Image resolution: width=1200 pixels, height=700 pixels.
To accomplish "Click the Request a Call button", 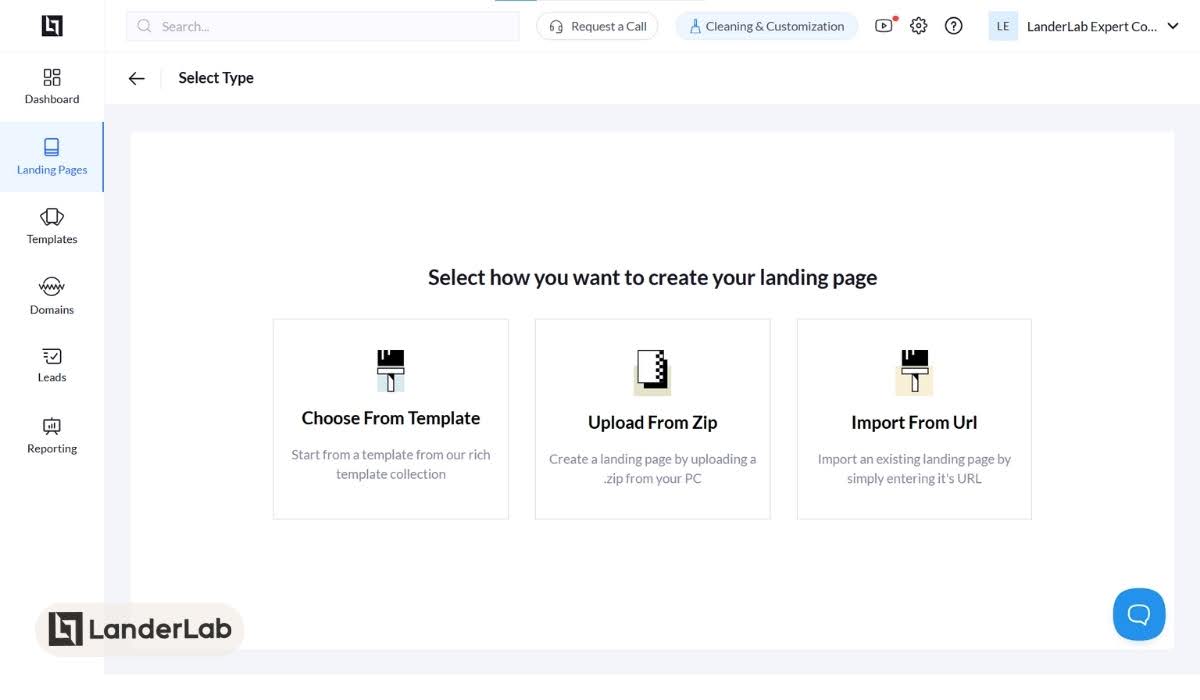I will coord(597,26).
